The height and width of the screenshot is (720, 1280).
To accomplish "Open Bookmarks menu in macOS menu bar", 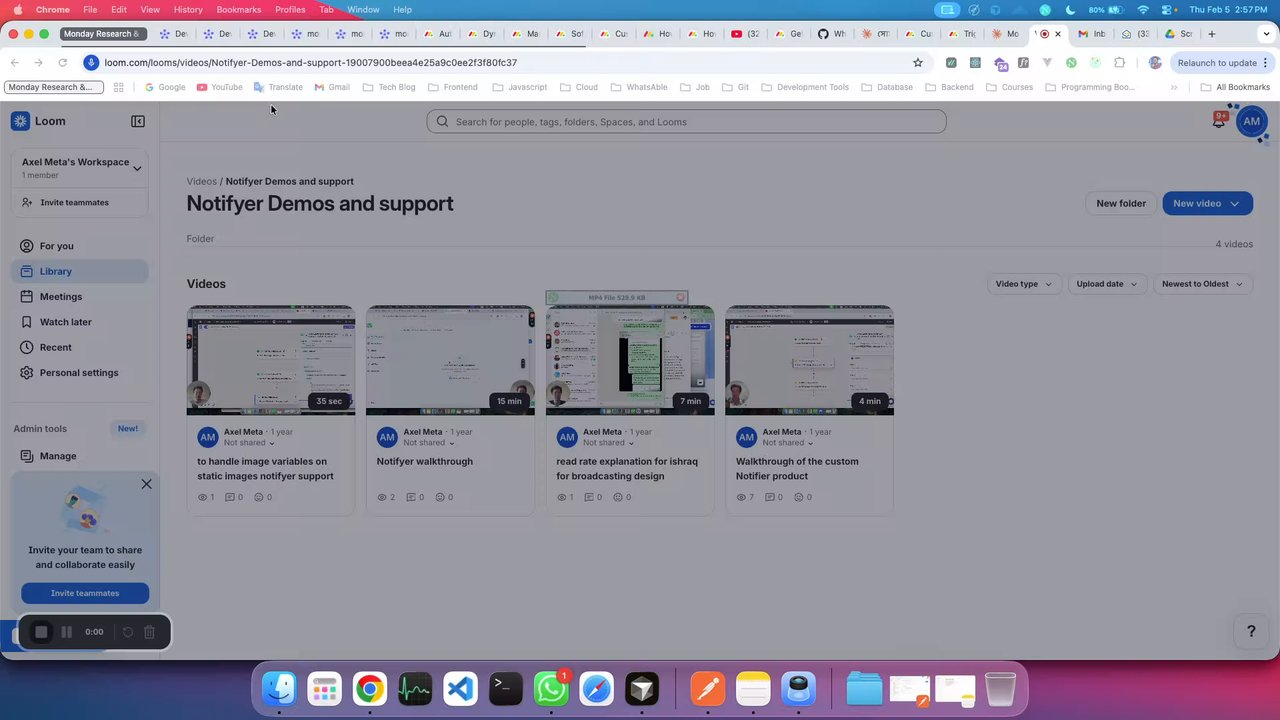I will 238,9.
